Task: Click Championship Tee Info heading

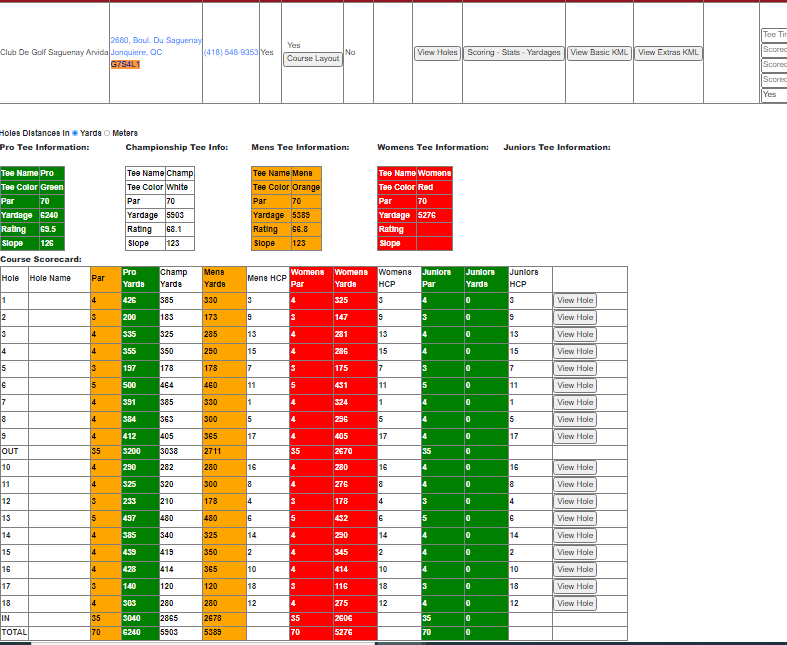Action: point(177,148)
